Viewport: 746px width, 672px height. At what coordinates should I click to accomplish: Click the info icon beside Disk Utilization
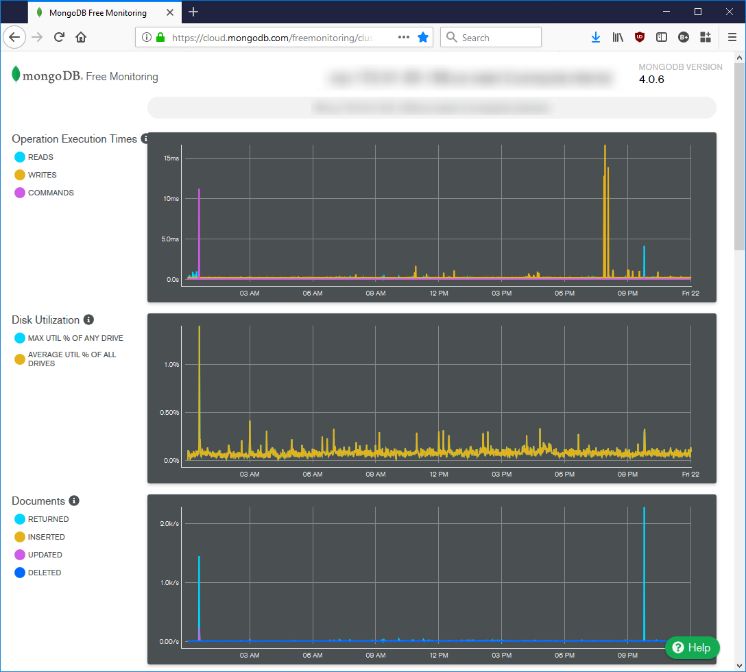[89, 320]
